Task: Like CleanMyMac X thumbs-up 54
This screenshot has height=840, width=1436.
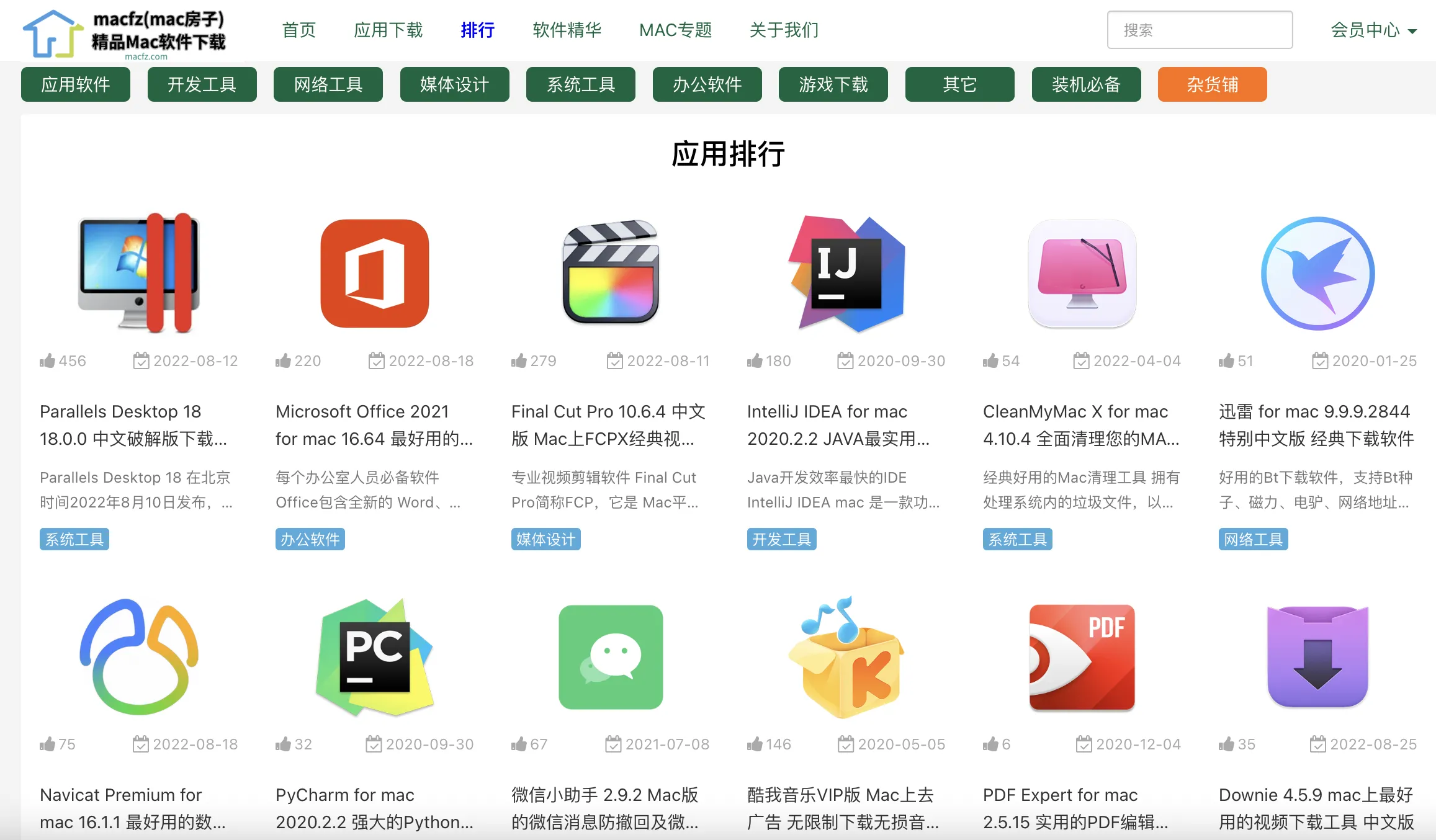Action: (1002, 360)
